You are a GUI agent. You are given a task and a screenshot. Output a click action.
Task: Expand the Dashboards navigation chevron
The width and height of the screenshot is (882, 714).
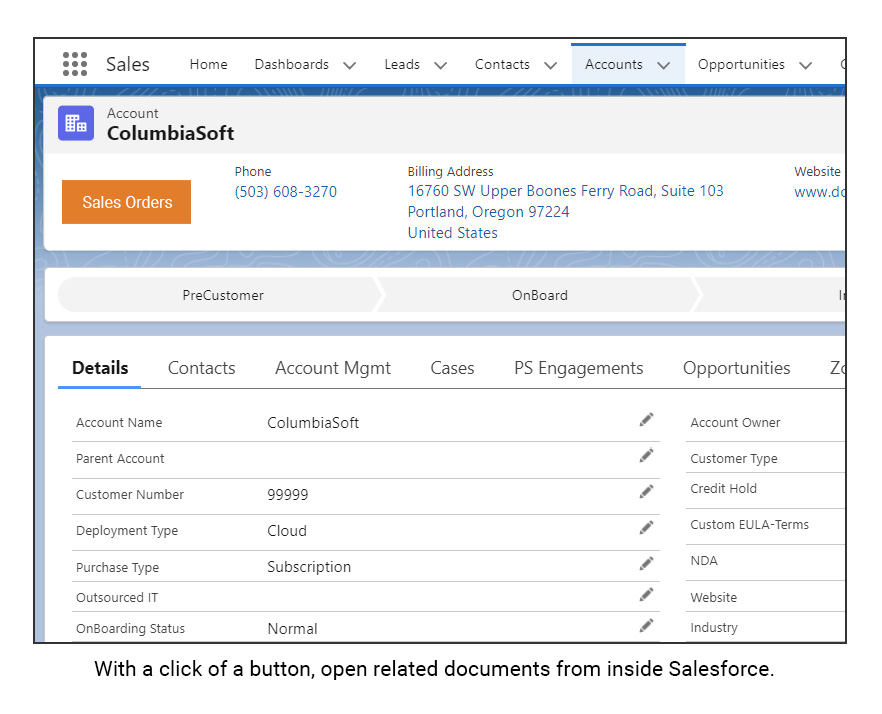pyautogui.click(x=350, y=65)
